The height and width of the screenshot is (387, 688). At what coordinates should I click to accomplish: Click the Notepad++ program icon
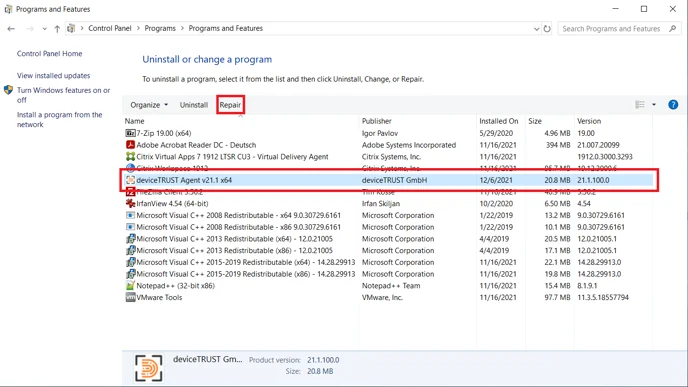[130, 286]
